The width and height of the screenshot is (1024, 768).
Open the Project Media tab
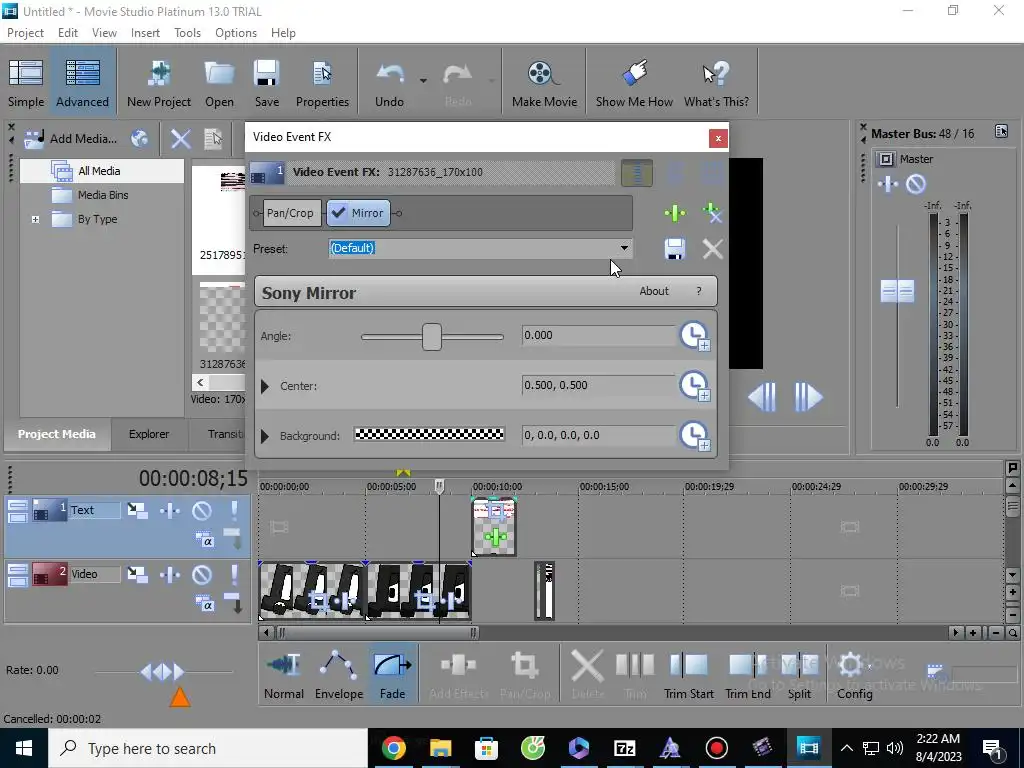tap(57, 434)
